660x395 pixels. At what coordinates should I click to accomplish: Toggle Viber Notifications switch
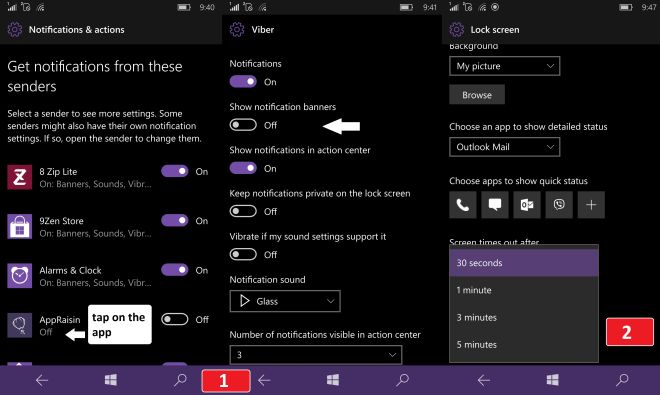[243, 82]
